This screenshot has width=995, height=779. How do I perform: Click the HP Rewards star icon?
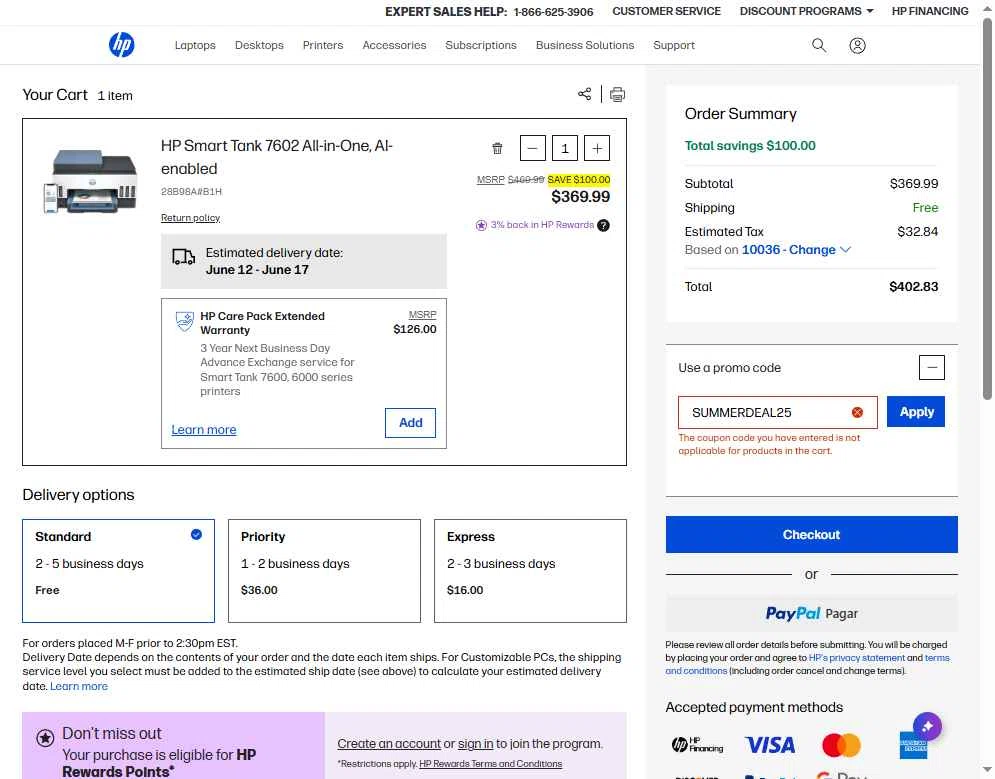(x=481, y=225)
